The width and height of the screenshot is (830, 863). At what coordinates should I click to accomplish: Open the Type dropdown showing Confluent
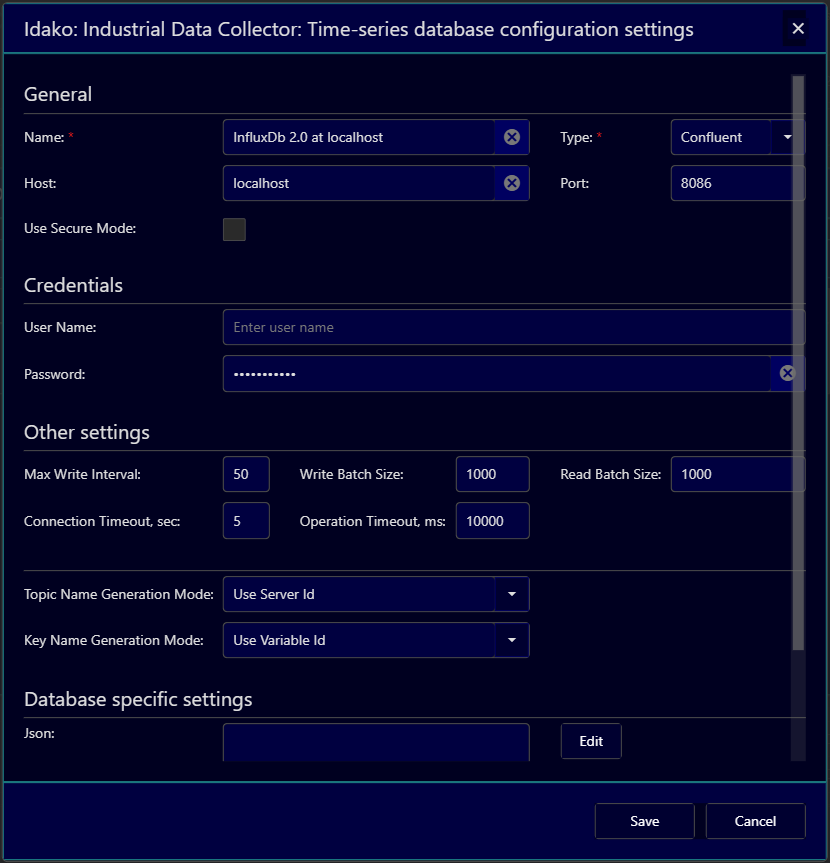(x=787, y=137)
